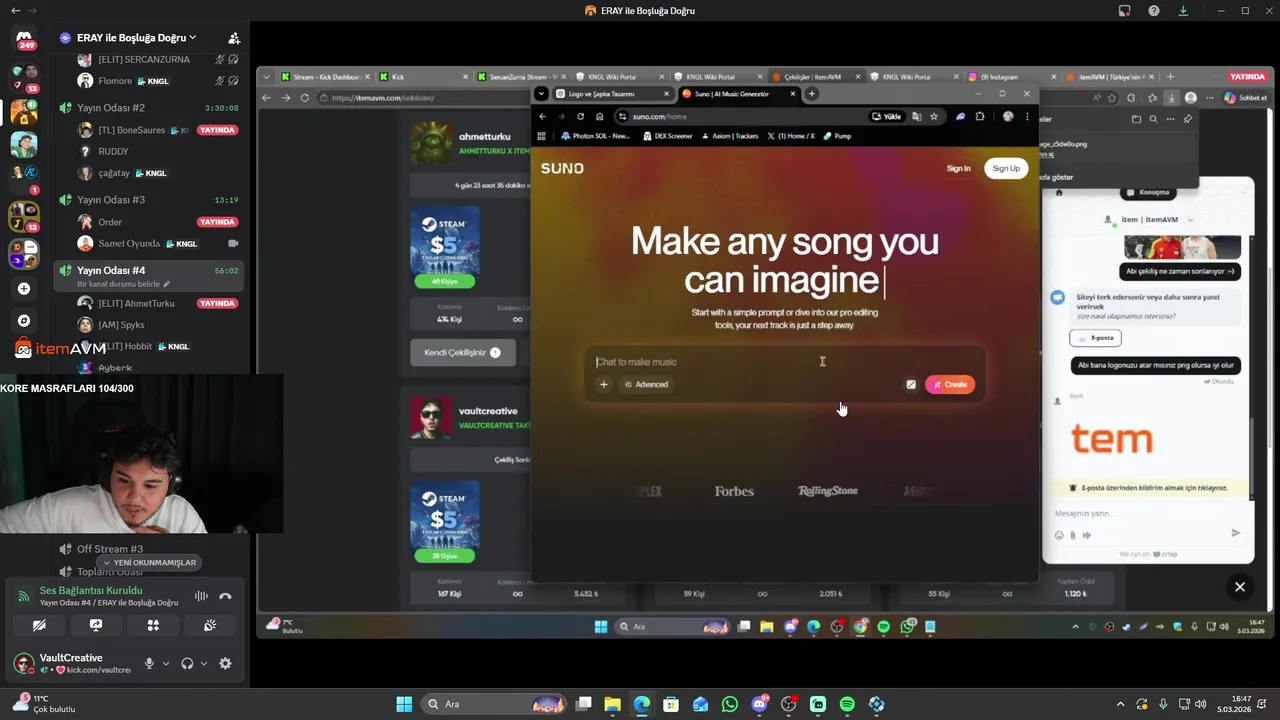Open Discord direct messages home icon

click(24, 37)
